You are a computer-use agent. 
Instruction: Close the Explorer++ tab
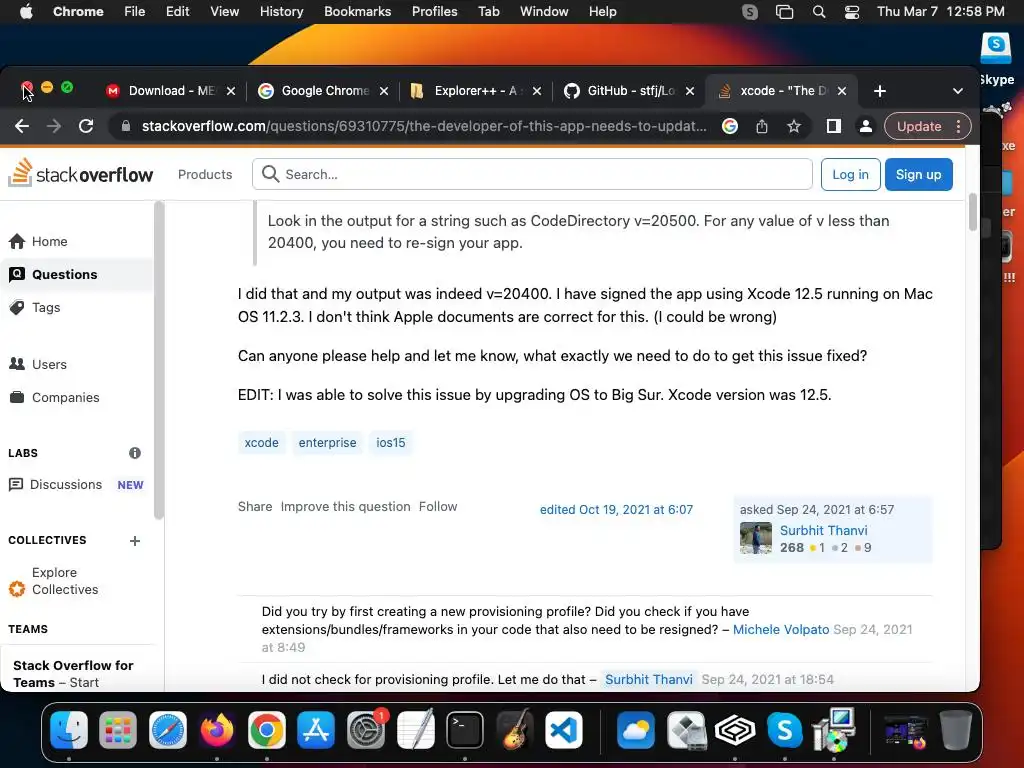537,91
